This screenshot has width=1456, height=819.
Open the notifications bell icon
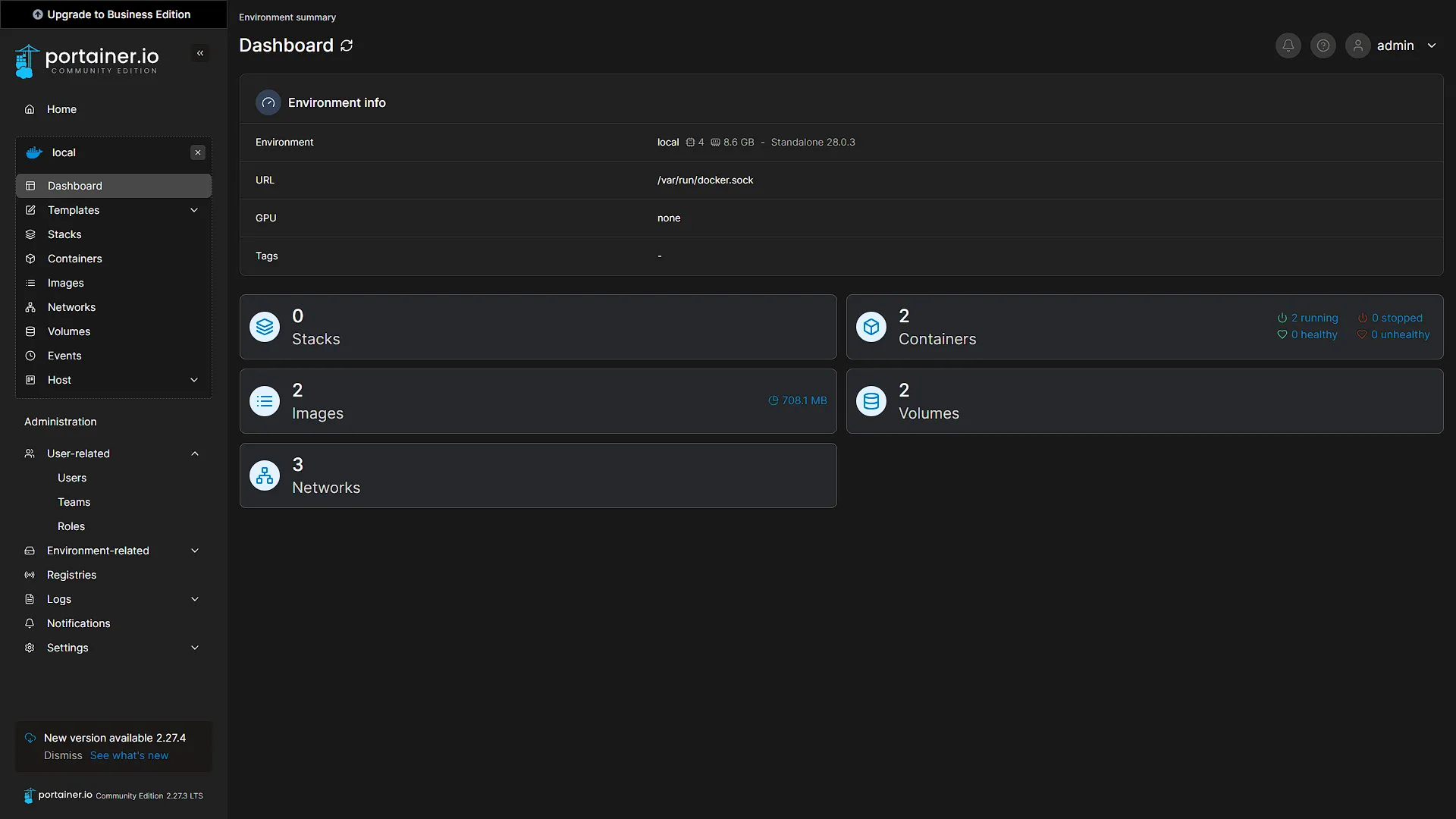[x=1288, y=45]
